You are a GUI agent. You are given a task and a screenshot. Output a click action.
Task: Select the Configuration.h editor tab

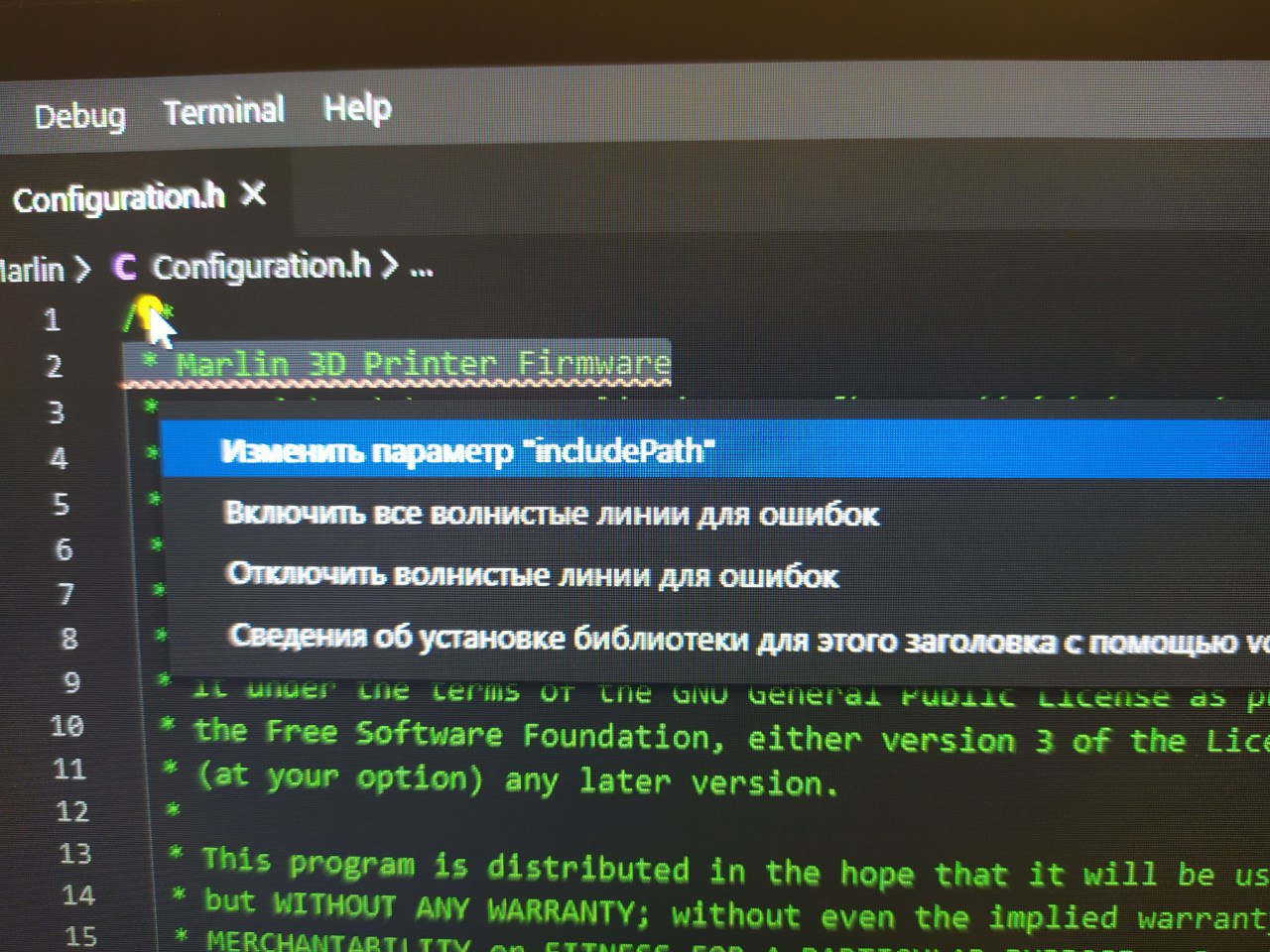tap(119, 198)
